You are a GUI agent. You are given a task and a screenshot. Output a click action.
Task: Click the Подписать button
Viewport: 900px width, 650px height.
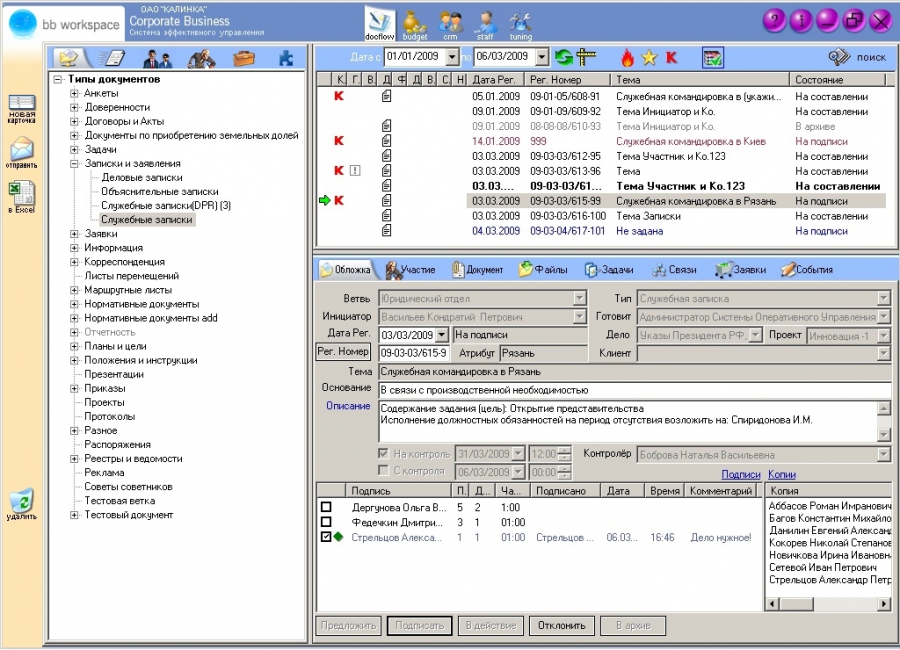click(420, 625)
